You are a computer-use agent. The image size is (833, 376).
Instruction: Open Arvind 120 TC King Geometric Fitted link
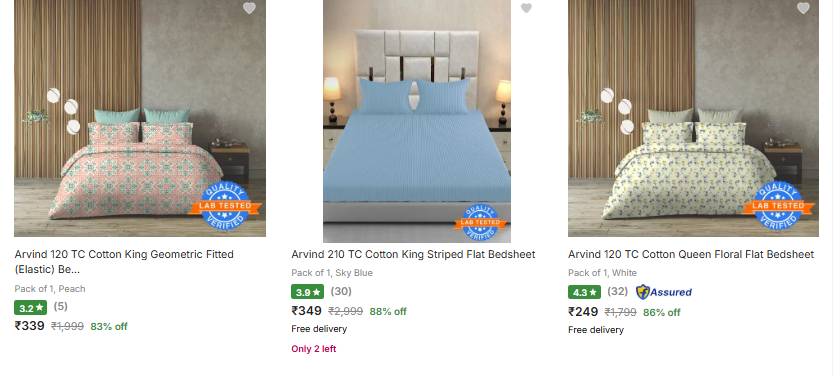[x=124, y=262]
